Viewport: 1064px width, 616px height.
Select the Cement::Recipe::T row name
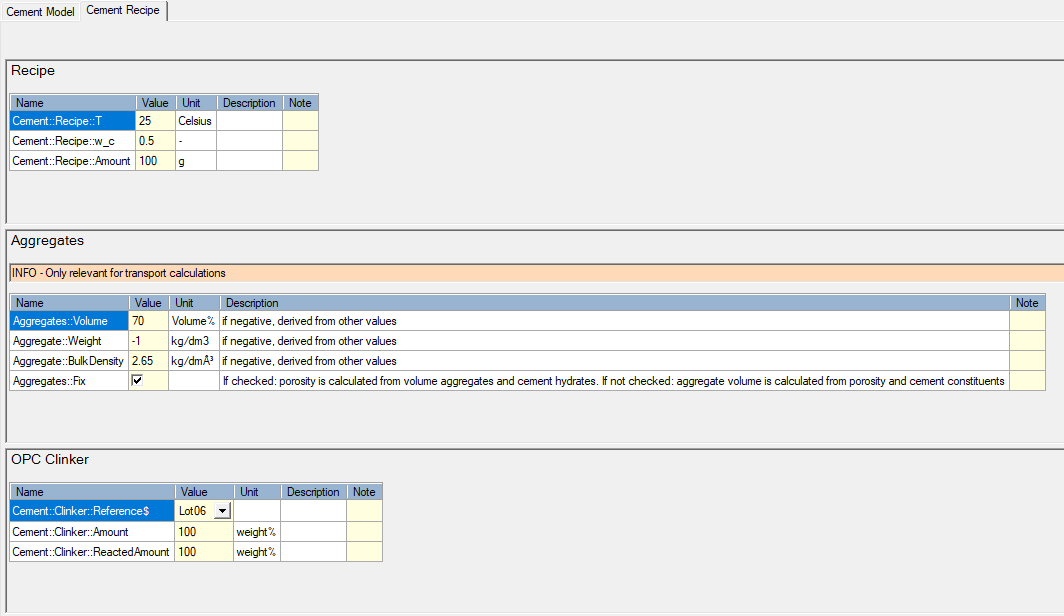click(x=72, y=121)
